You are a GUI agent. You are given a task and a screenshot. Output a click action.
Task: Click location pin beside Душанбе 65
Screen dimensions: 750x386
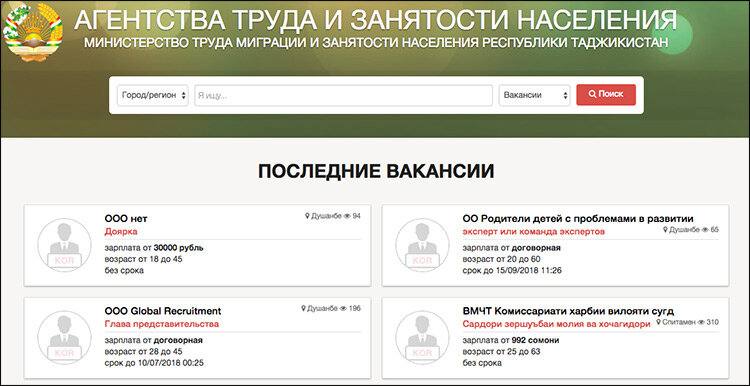tap(666, 230)
